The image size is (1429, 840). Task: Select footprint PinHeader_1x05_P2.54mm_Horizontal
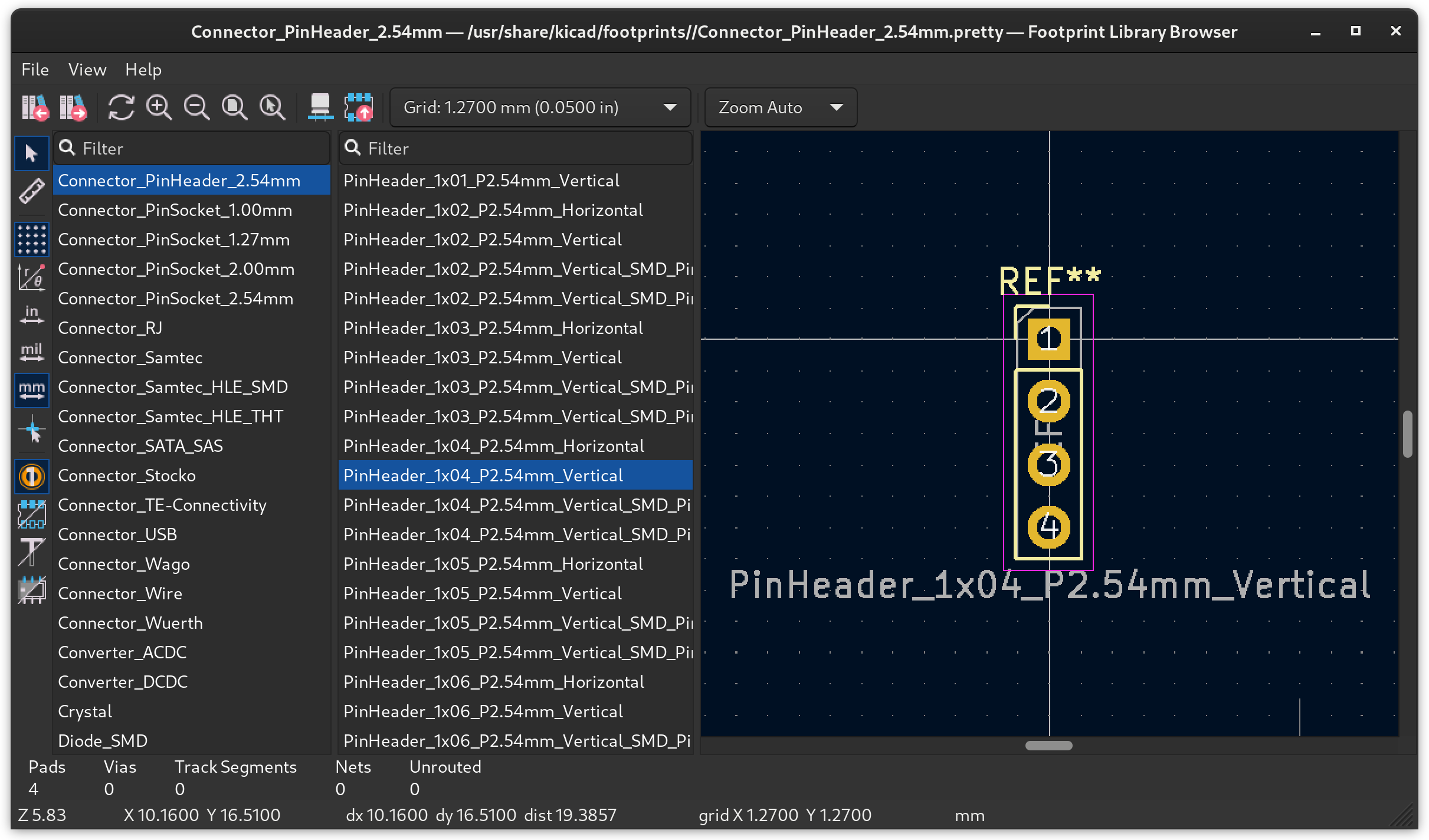point(494,563)
